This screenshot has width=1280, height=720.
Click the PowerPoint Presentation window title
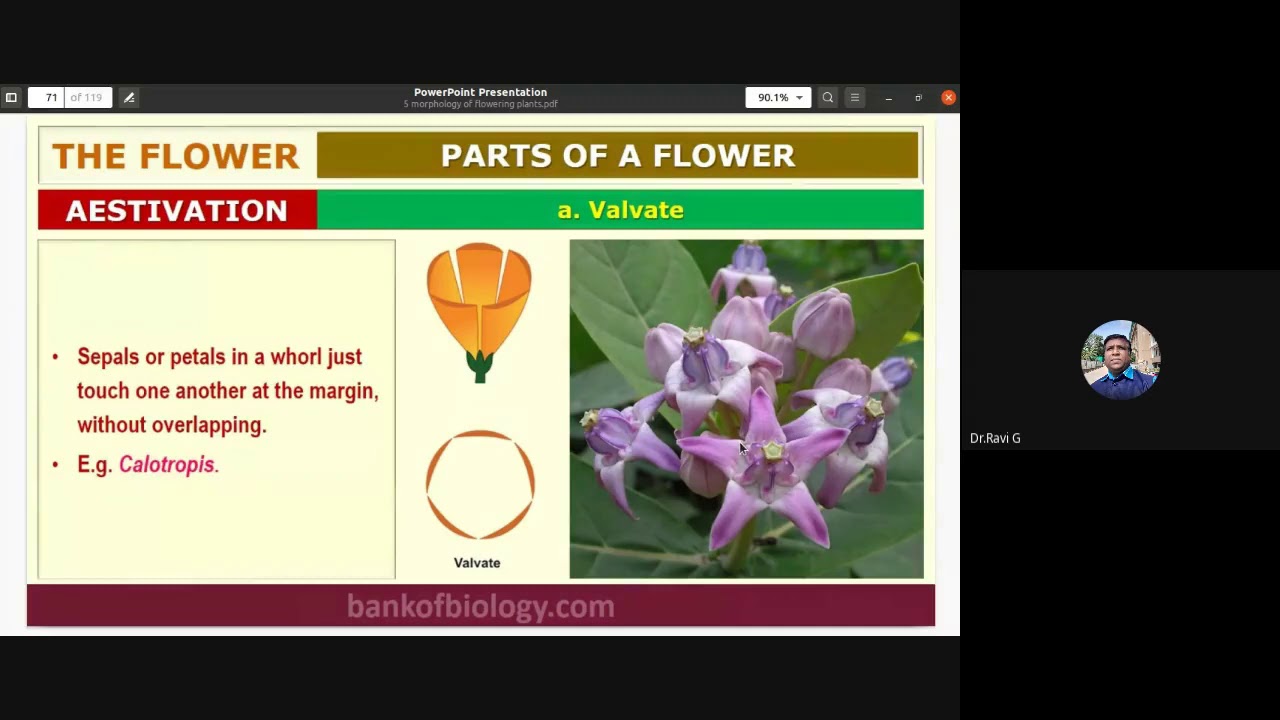pos(480,92)
